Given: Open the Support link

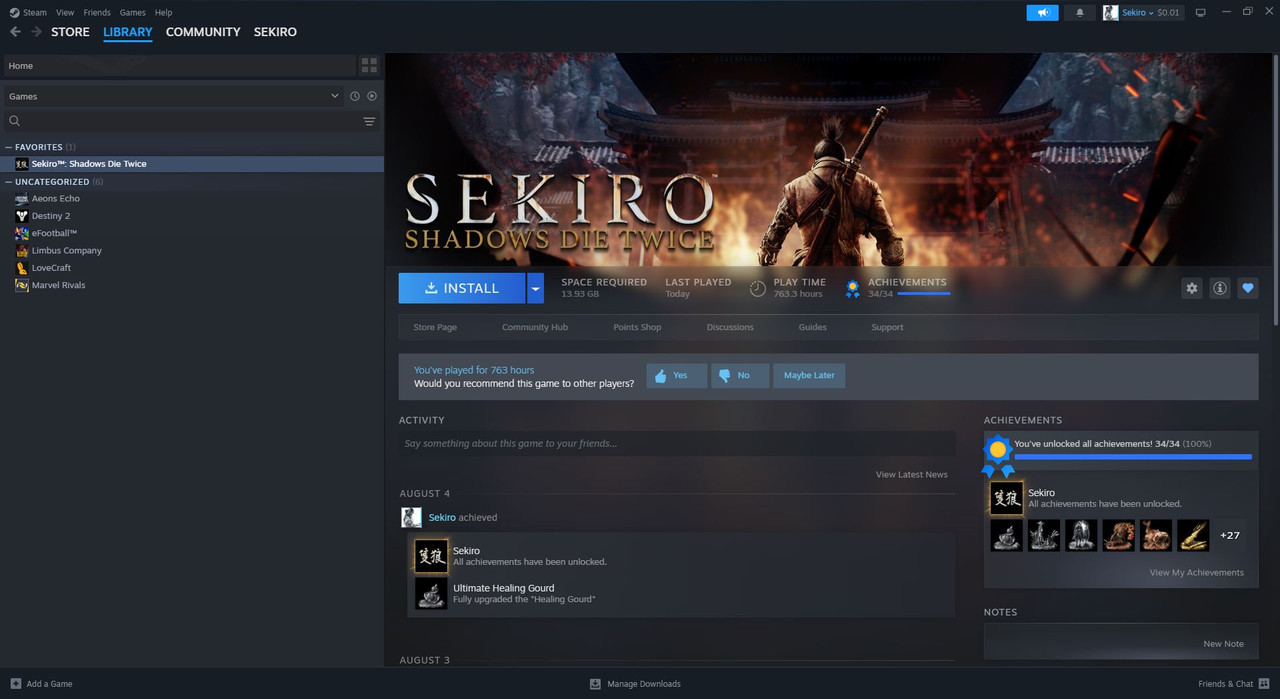Looking at the screenshot, I should [x=887, y=327].
